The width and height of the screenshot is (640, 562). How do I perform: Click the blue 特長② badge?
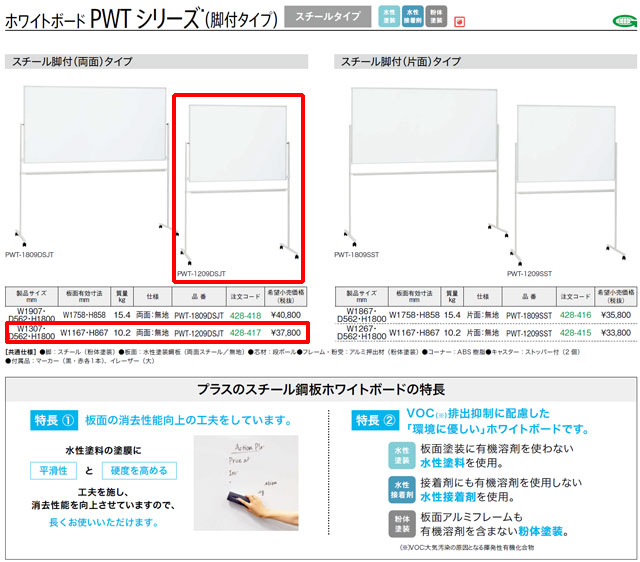(375, 420)
